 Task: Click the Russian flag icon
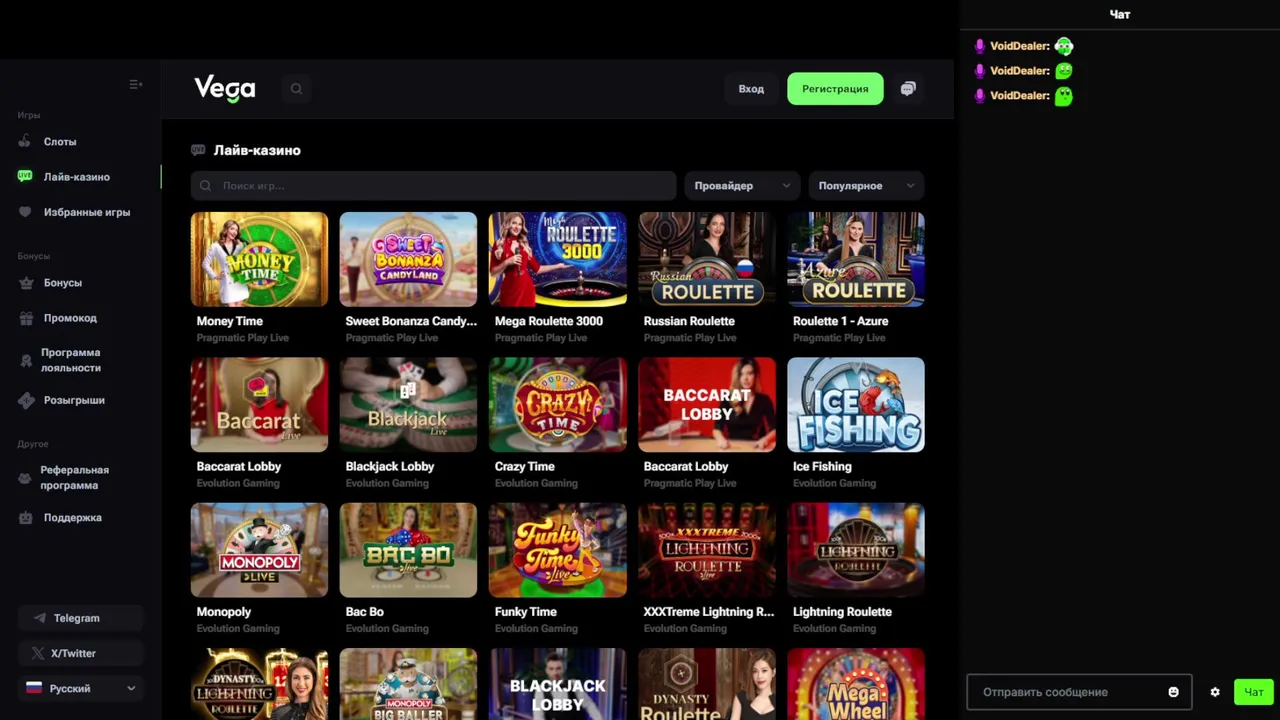tap(34, 688)
